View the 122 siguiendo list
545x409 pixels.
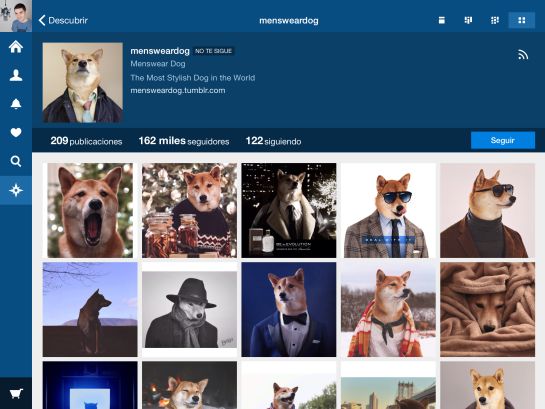point(273,141)
